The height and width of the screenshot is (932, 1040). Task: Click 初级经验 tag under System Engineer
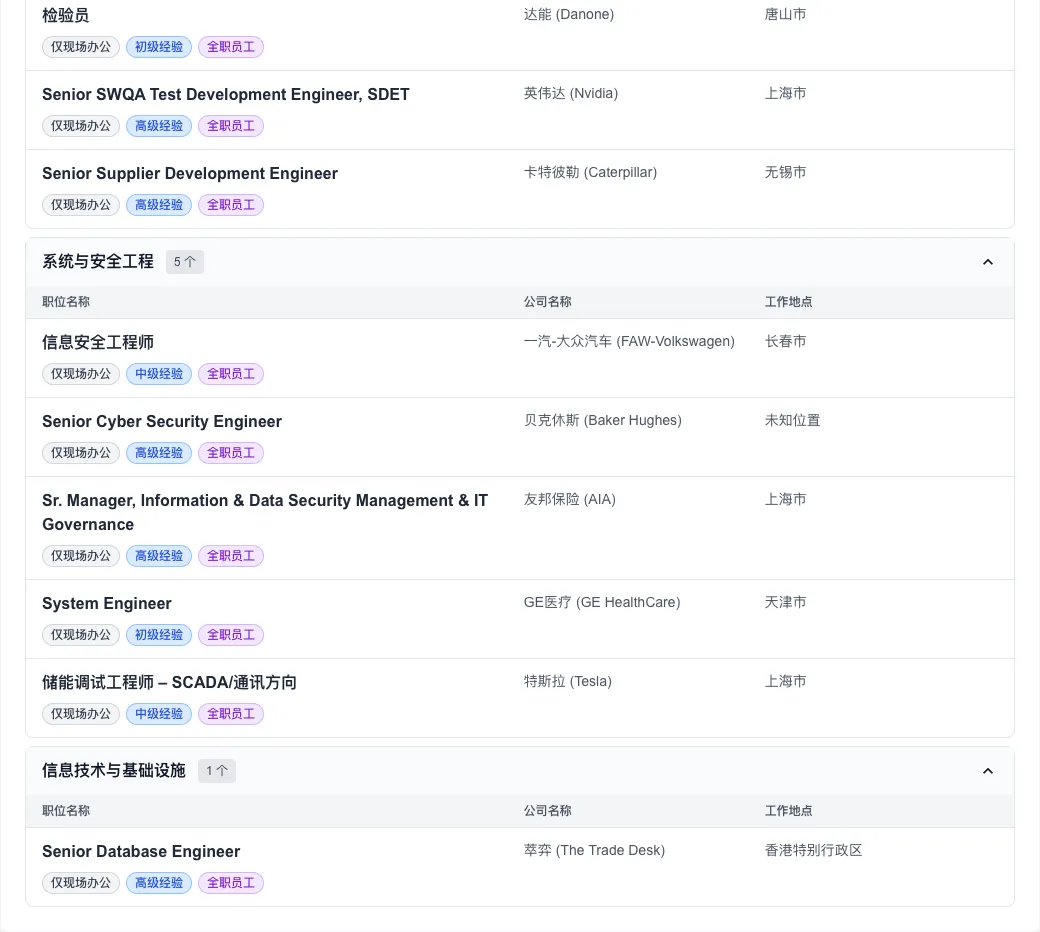159,634
